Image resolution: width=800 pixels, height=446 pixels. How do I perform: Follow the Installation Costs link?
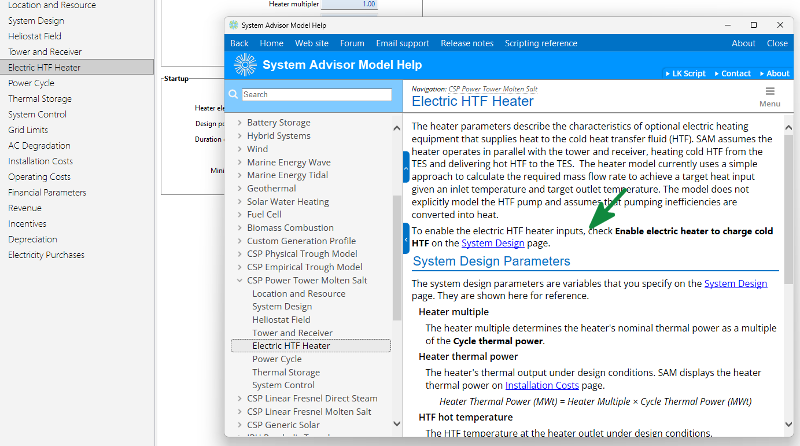[x=542, y=385]
